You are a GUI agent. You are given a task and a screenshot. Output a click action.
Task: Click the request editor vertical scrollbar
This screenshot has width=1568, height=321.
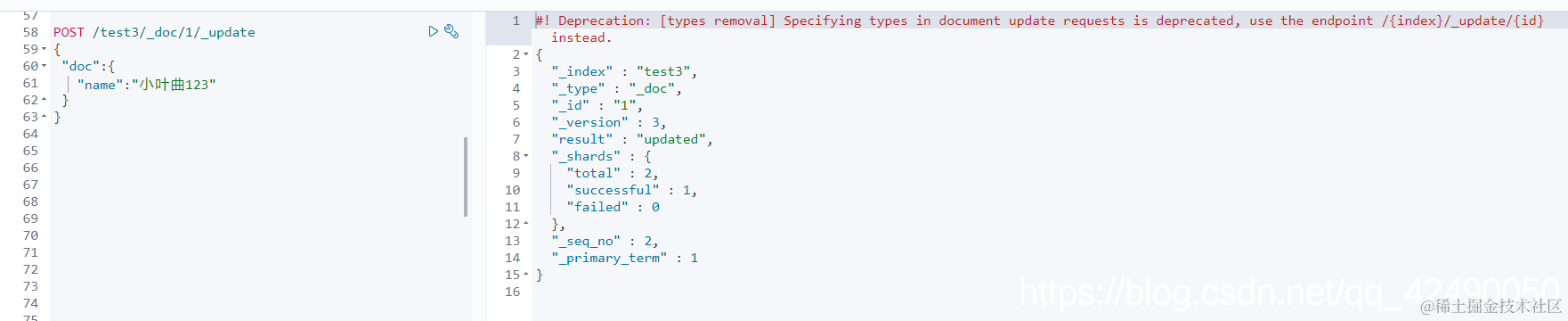tap(466, 177)
